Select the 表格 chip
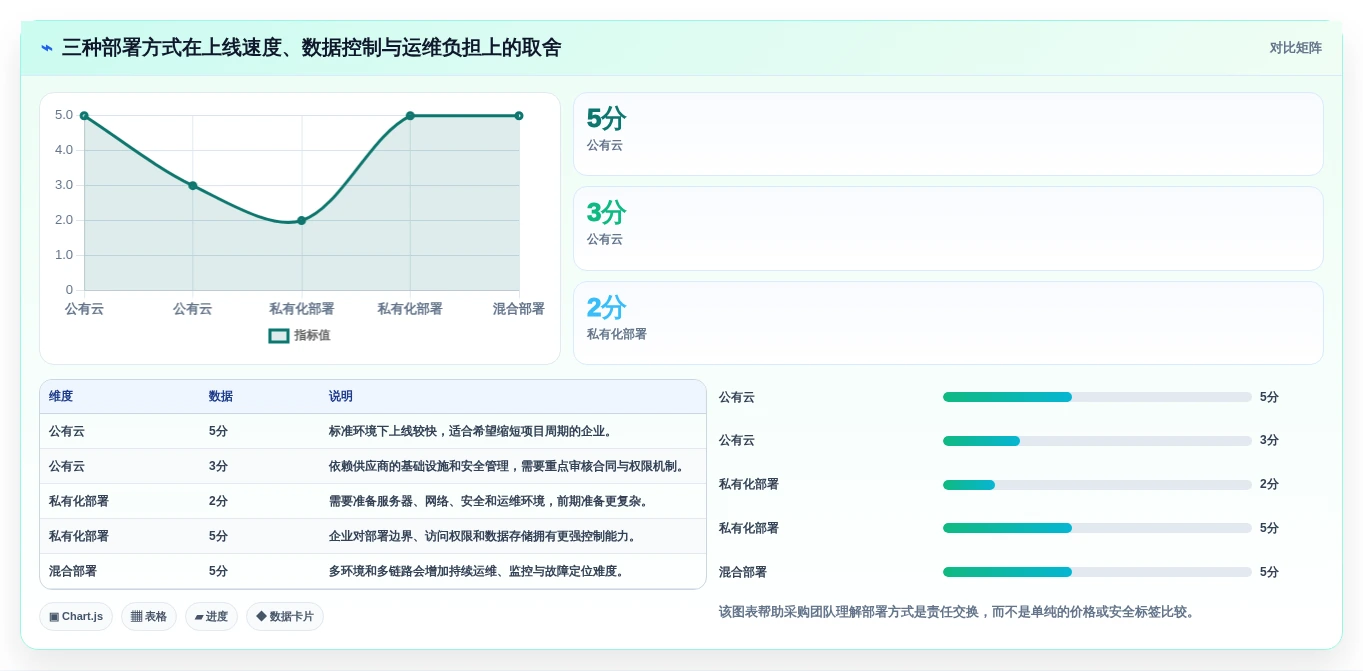The height and width of the screenshot is (671, 1363). pyautogui.click(x=149, y=616)
